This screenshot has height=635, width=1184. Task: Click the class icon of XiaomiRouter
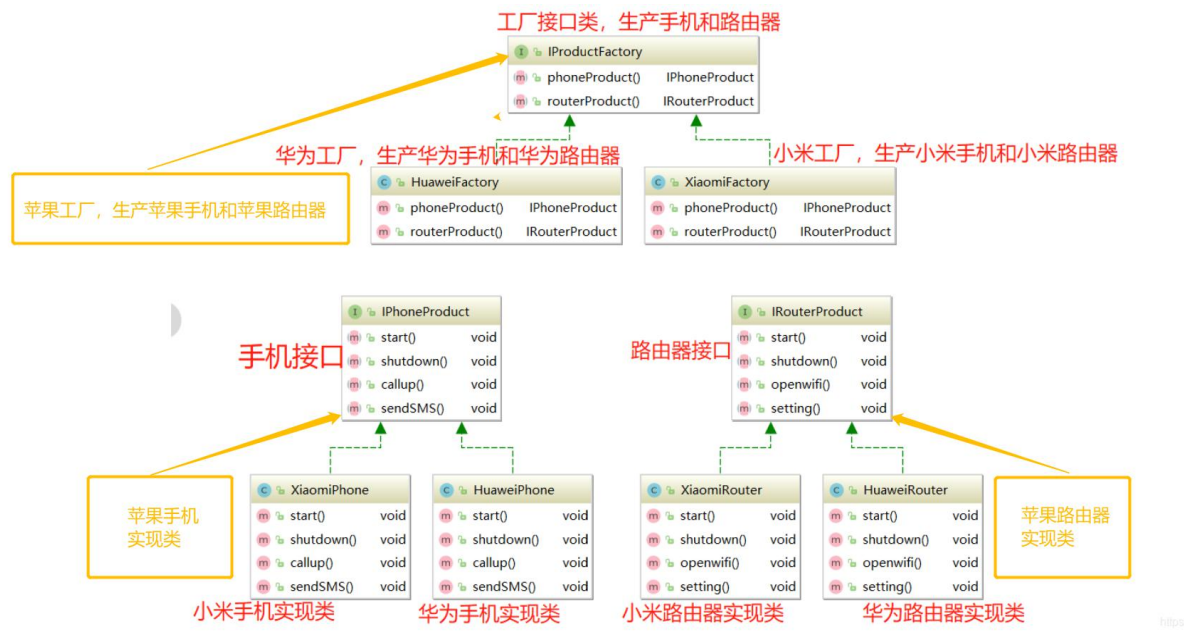click(654, 490)
